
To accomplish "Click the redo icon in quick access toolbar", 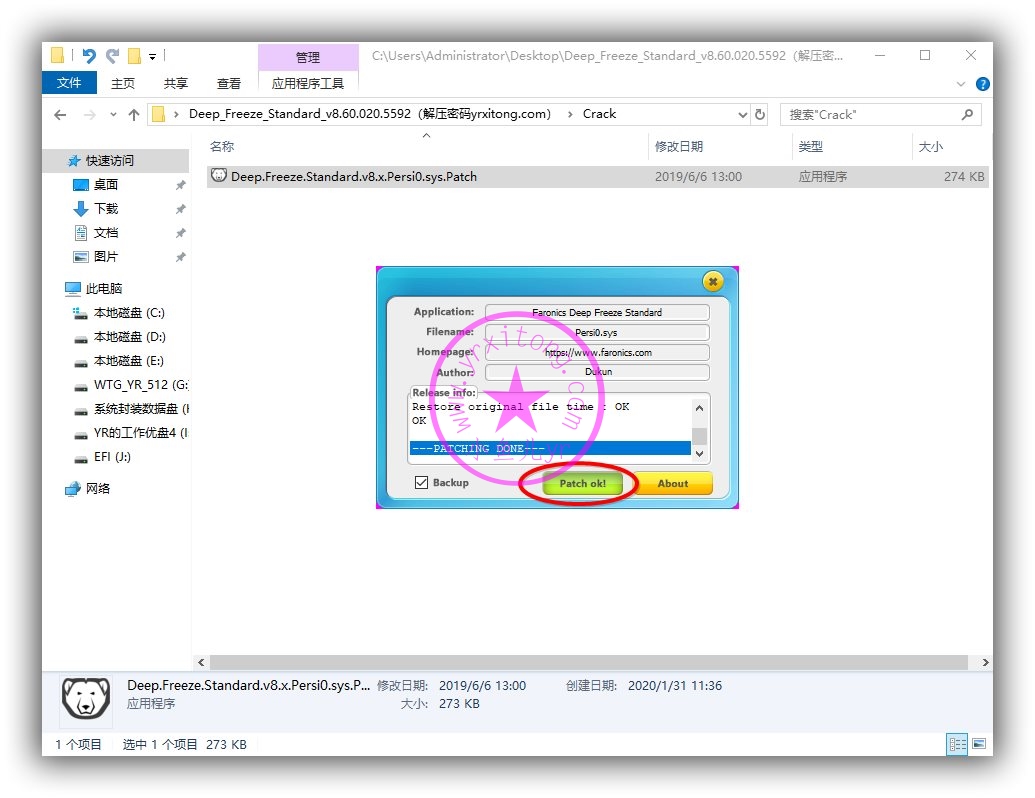I will [112, 56].
